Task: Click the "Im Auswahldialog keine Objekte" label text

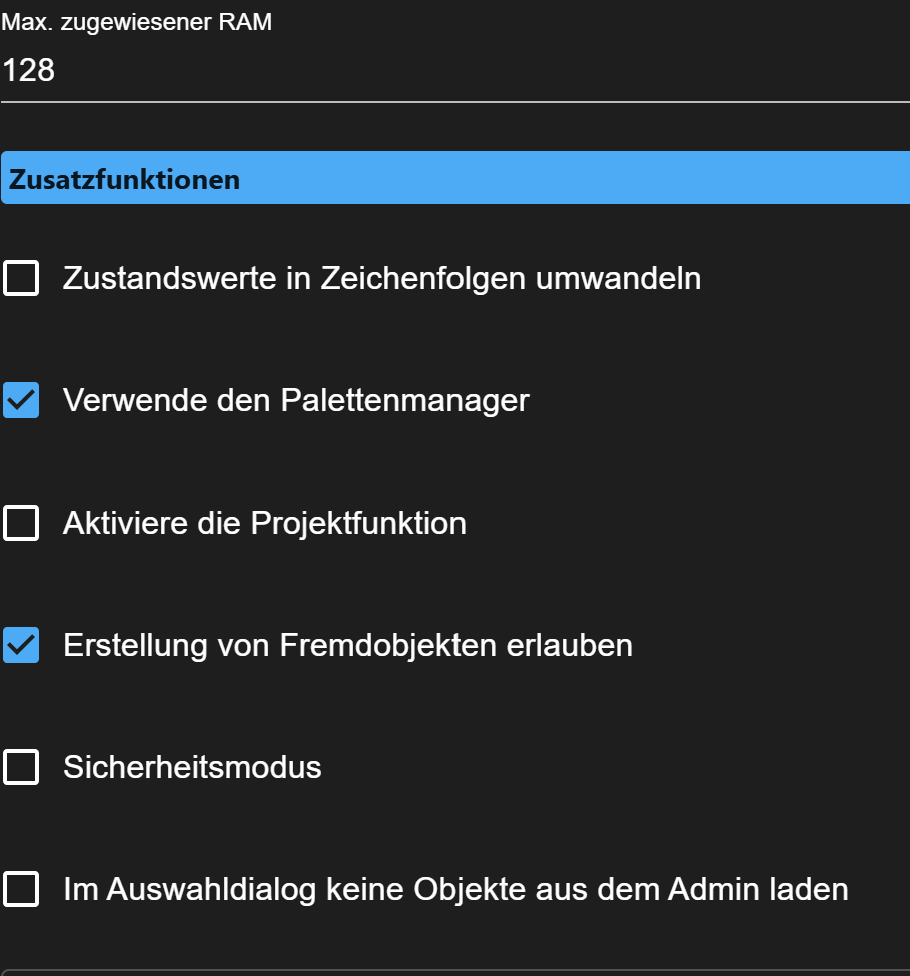Action: click(x=455, y=889)
